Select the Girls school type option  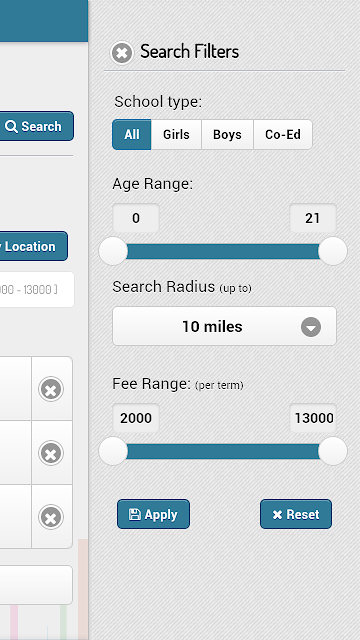176,134
